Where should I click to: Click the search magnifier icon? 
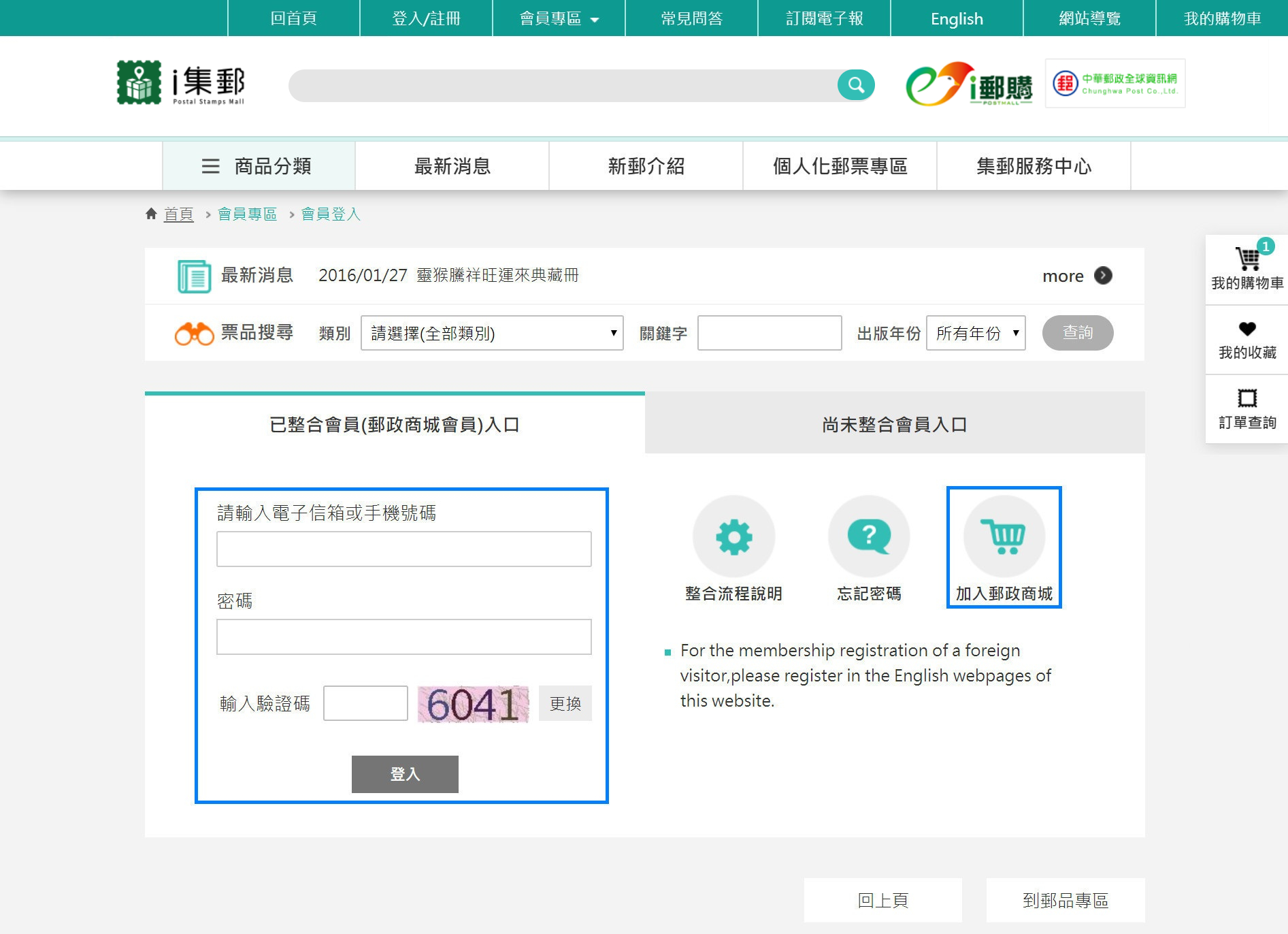(855, 84)
